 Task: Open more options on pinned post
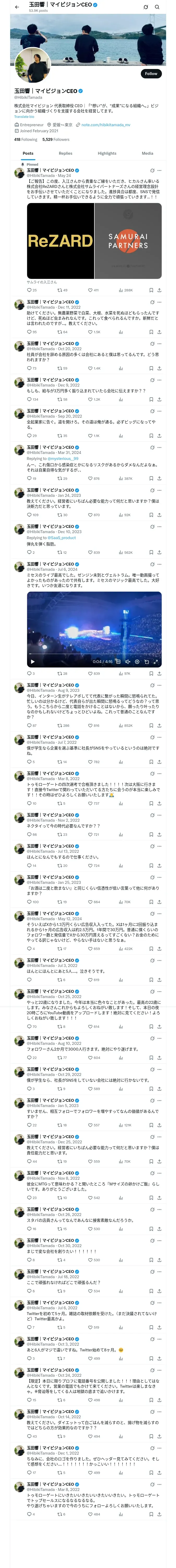(159, 170)
